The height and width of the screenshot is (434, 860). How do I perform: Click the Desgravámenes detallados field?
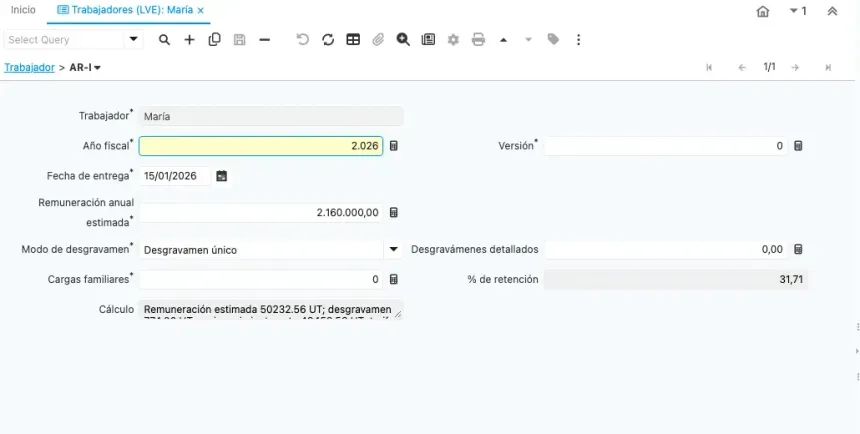pos(666,249)
